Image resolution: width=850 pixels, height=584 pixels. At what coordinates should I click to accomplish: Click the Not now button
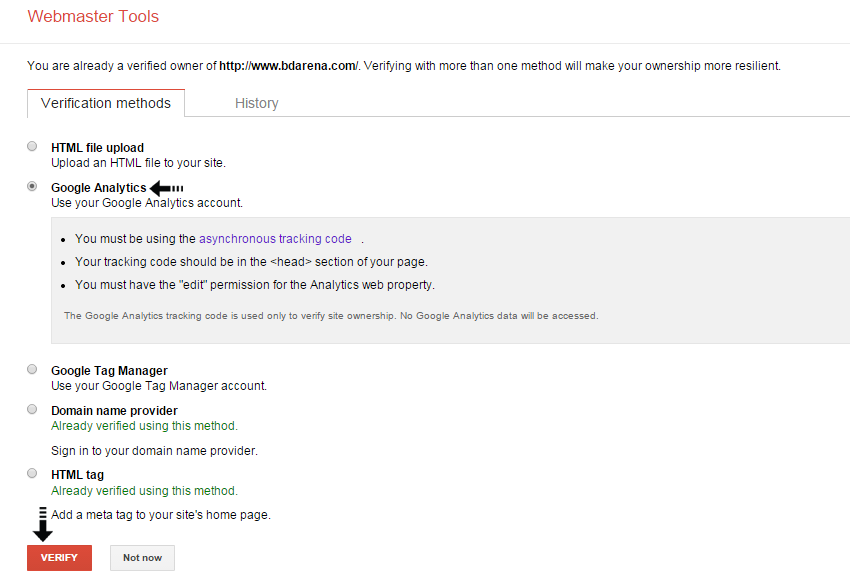point(142,557)
